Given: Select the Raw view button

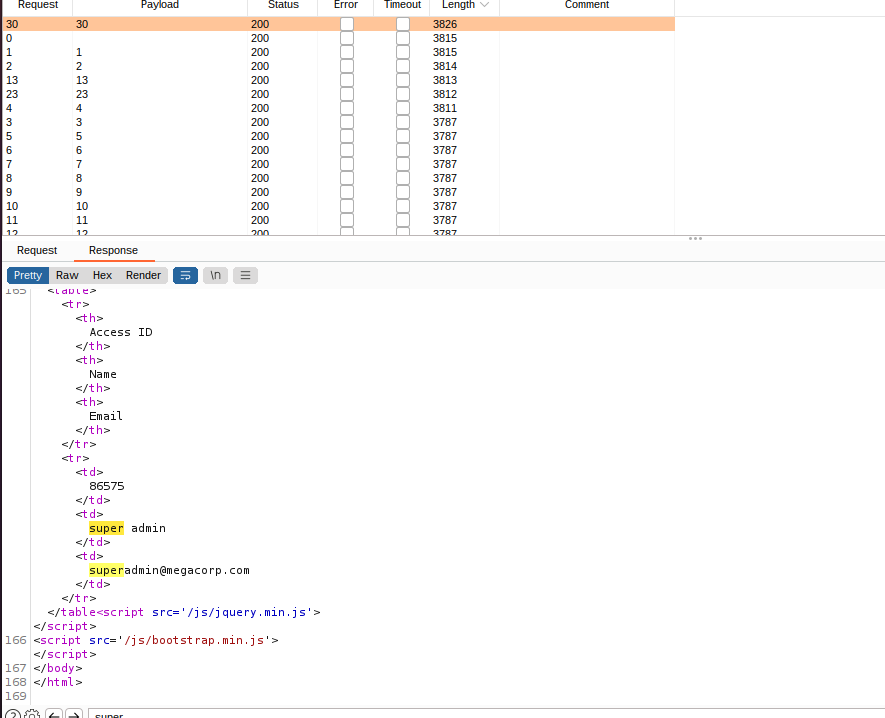Looking at the screenshot, I should click(x=67, y=275).
